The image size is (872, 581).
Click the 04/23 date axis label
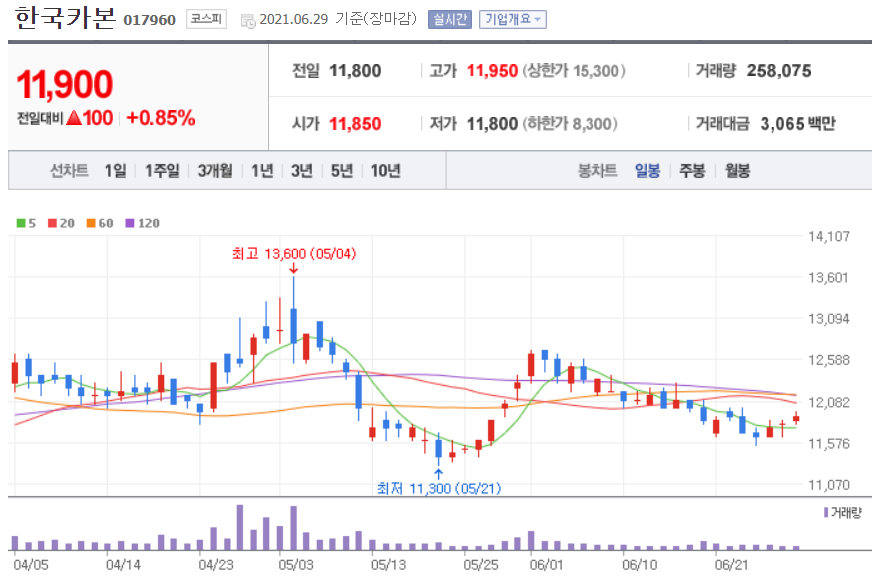(216, 565)
